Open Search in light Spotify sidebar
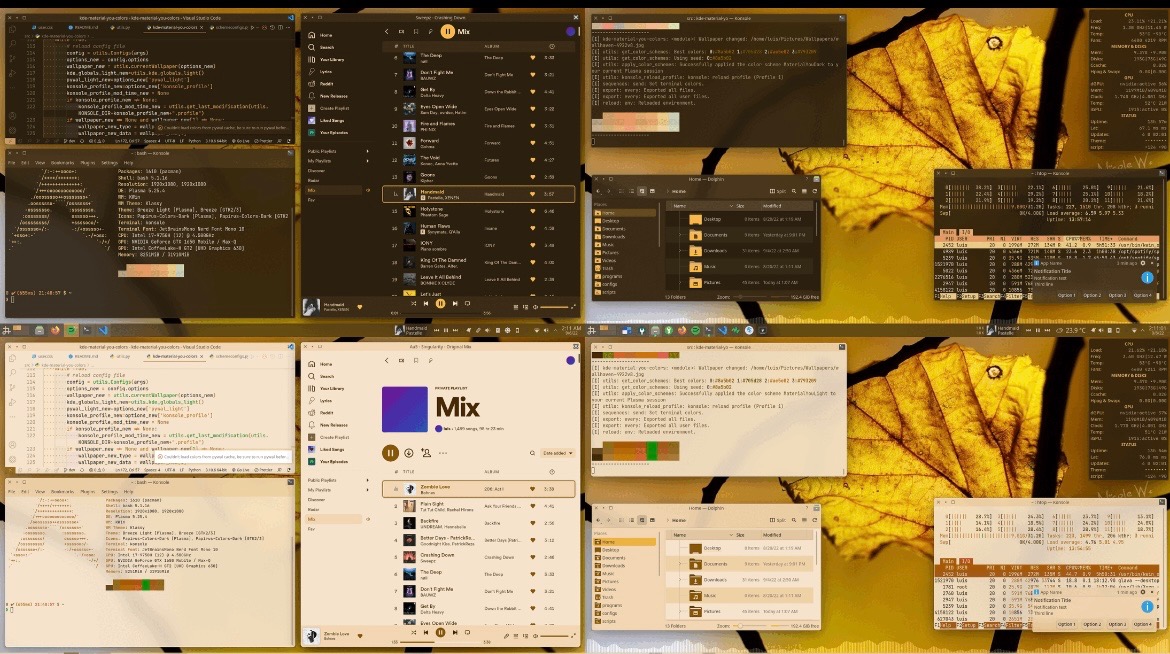The image size is (1170, 654). 321,376
